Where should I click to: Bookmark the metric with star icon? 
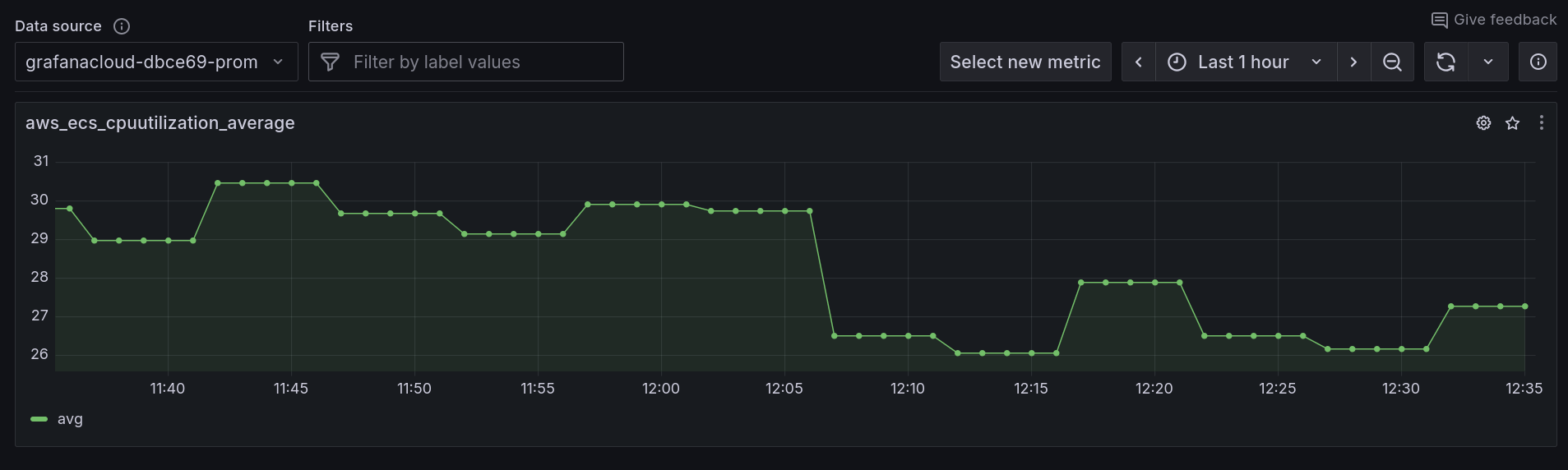pyautogui.click(x=1512, y=123)
